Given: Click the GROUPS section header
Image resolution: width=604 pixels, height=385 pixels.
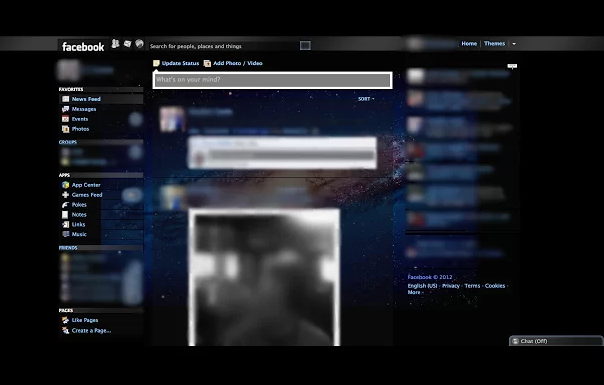Looking at the screenshot, I should tap(68, 142).
